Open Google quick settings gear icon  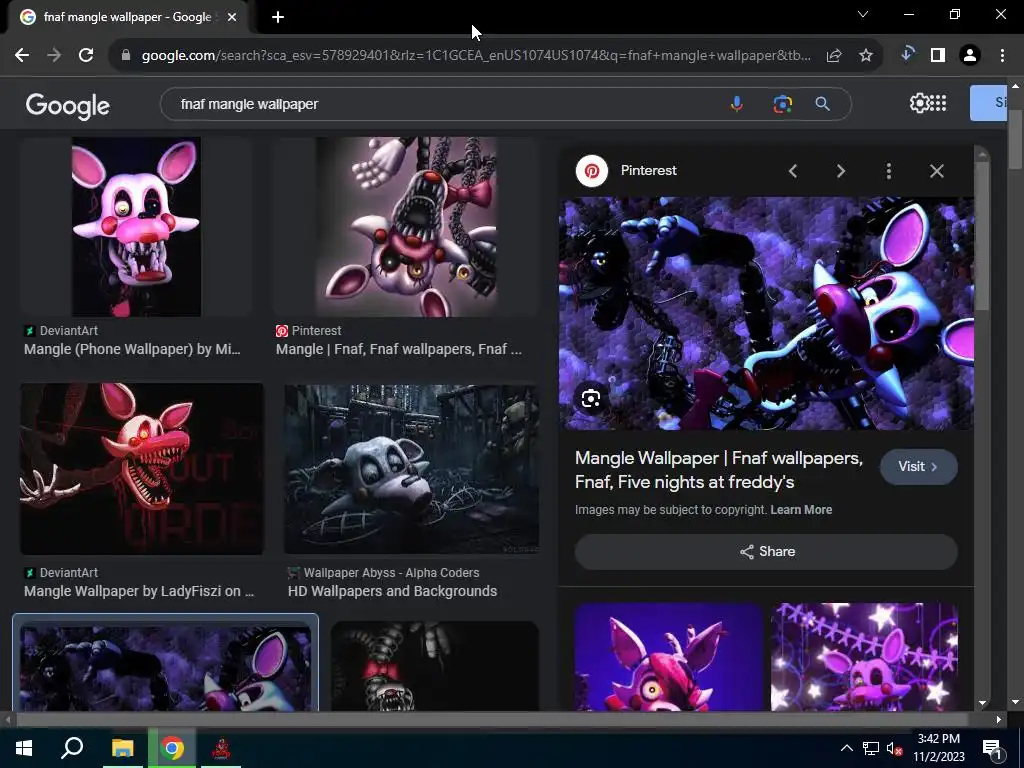click(x=919, y=103)
